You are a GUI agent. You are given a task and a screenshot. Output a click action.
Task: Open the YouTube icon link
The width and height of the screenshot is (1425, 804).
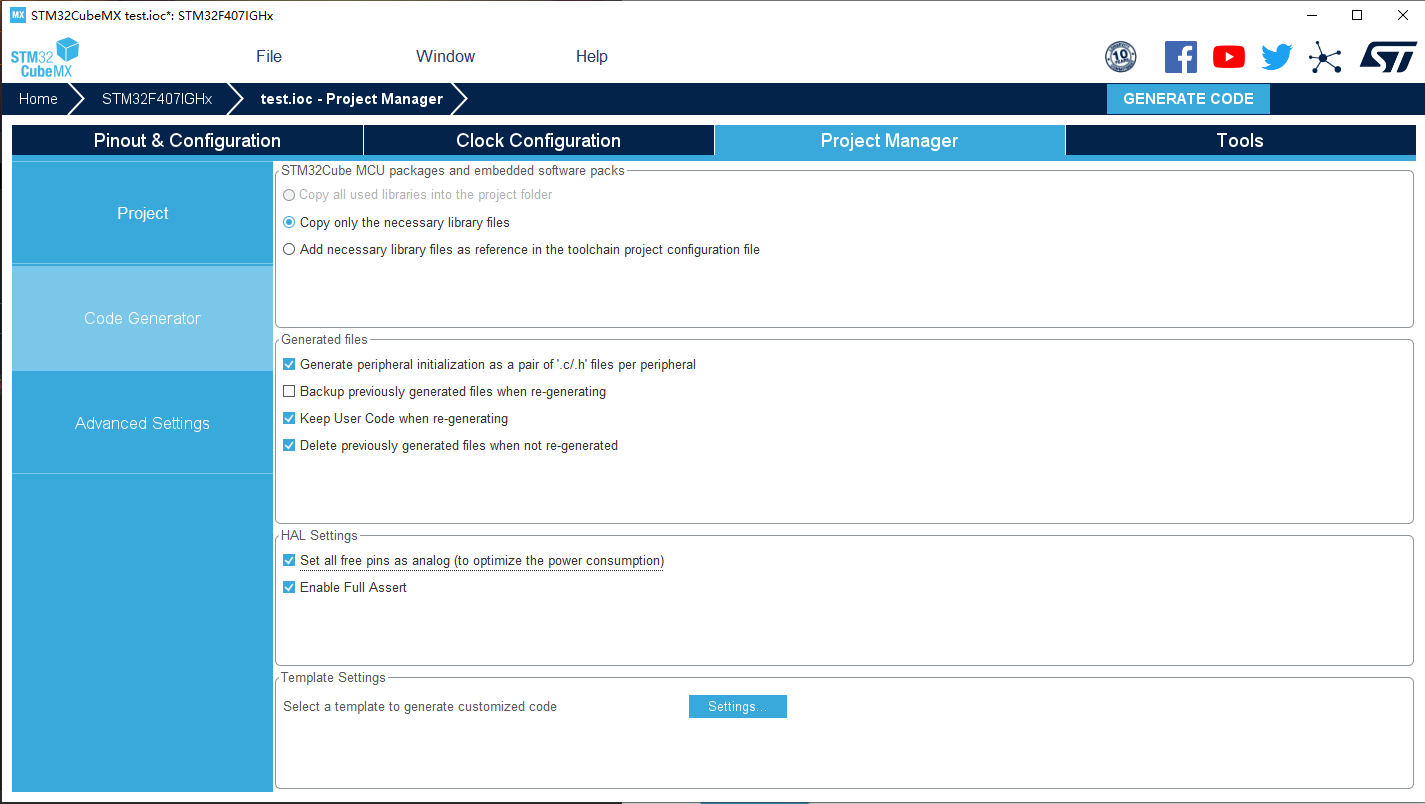[x=1228, y=57]
